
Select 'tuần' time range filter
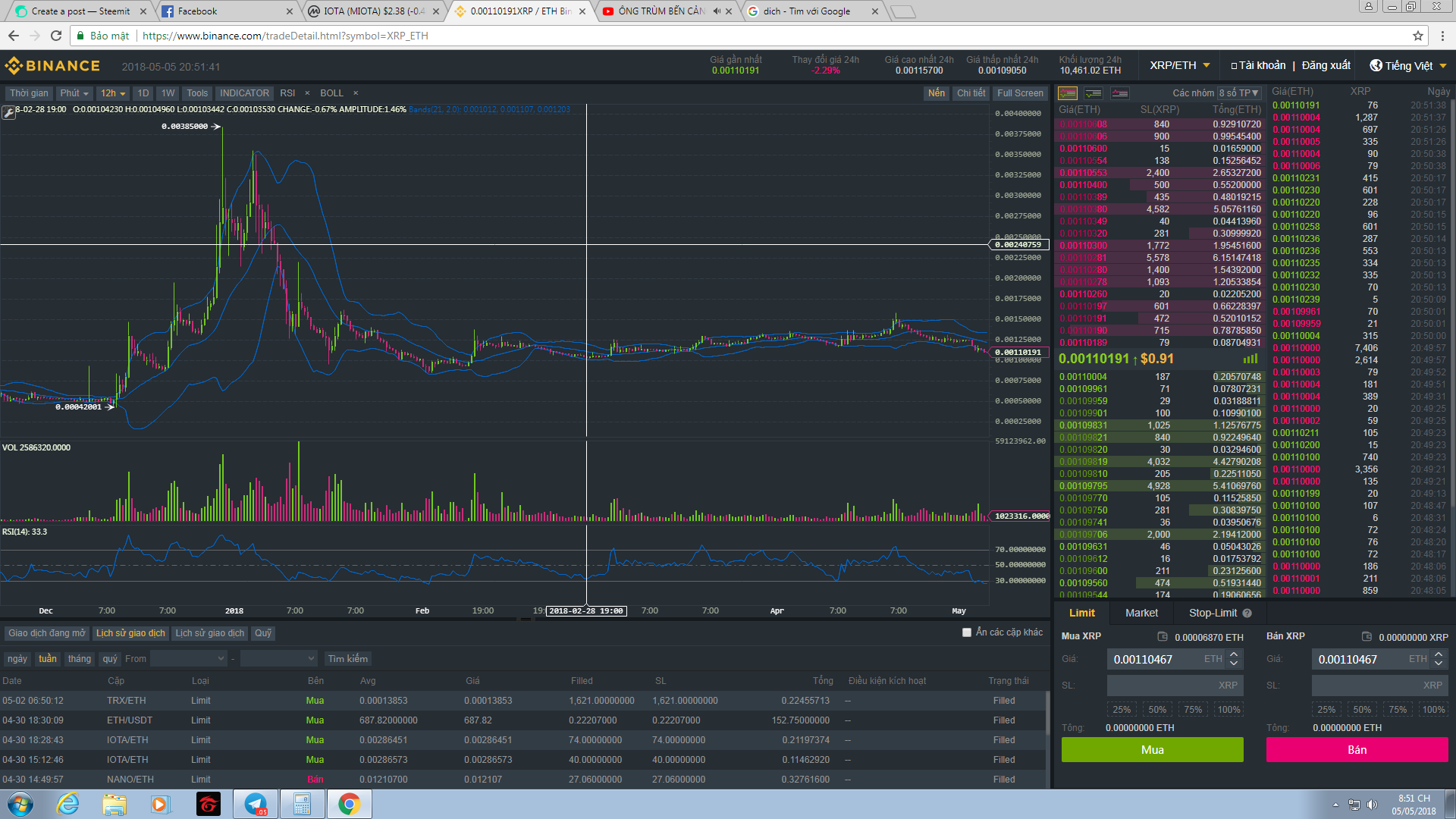coord(48,659)
